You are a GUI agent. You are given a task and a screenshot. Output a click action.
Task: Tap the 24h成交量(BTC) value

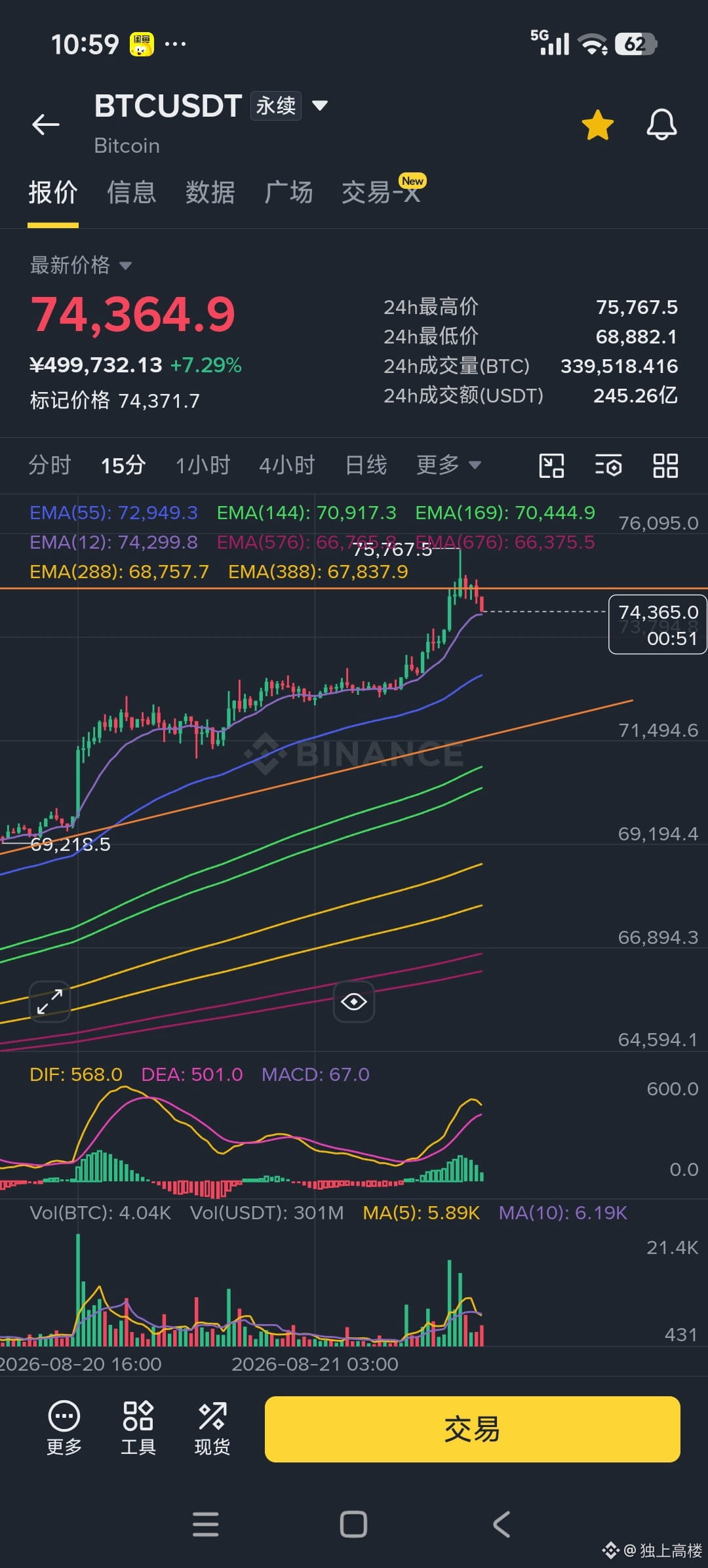(619, 366)
